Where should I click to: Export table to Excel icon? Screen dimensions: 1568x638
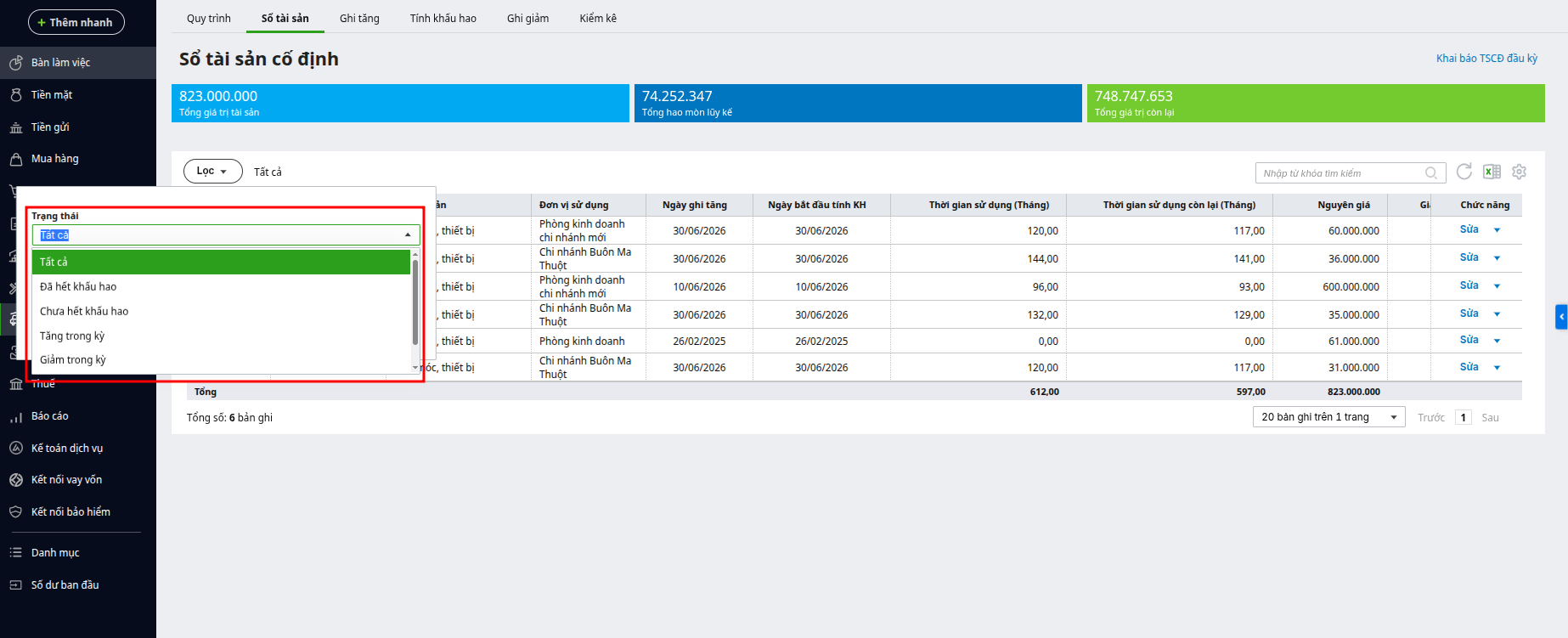1492,172
